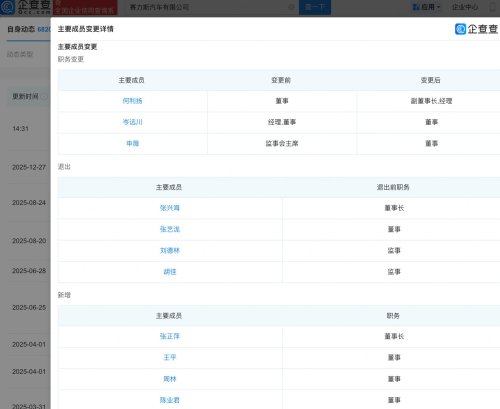Click the 主要成员变更详情 dialog title
500x409 pixels.
click(86, 29)
